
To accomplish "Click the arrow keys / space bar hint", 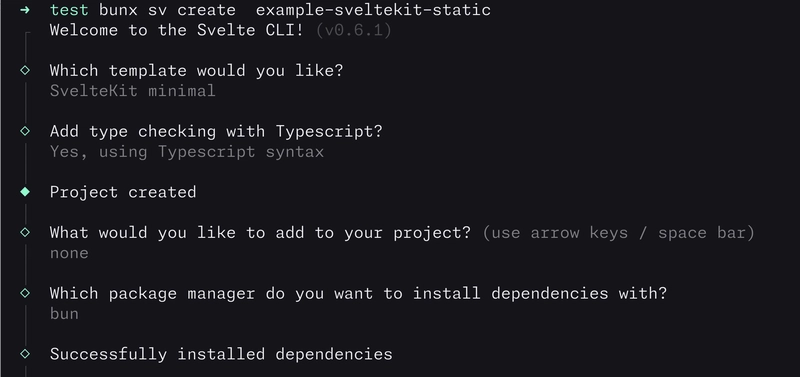I will pos(618,233).
